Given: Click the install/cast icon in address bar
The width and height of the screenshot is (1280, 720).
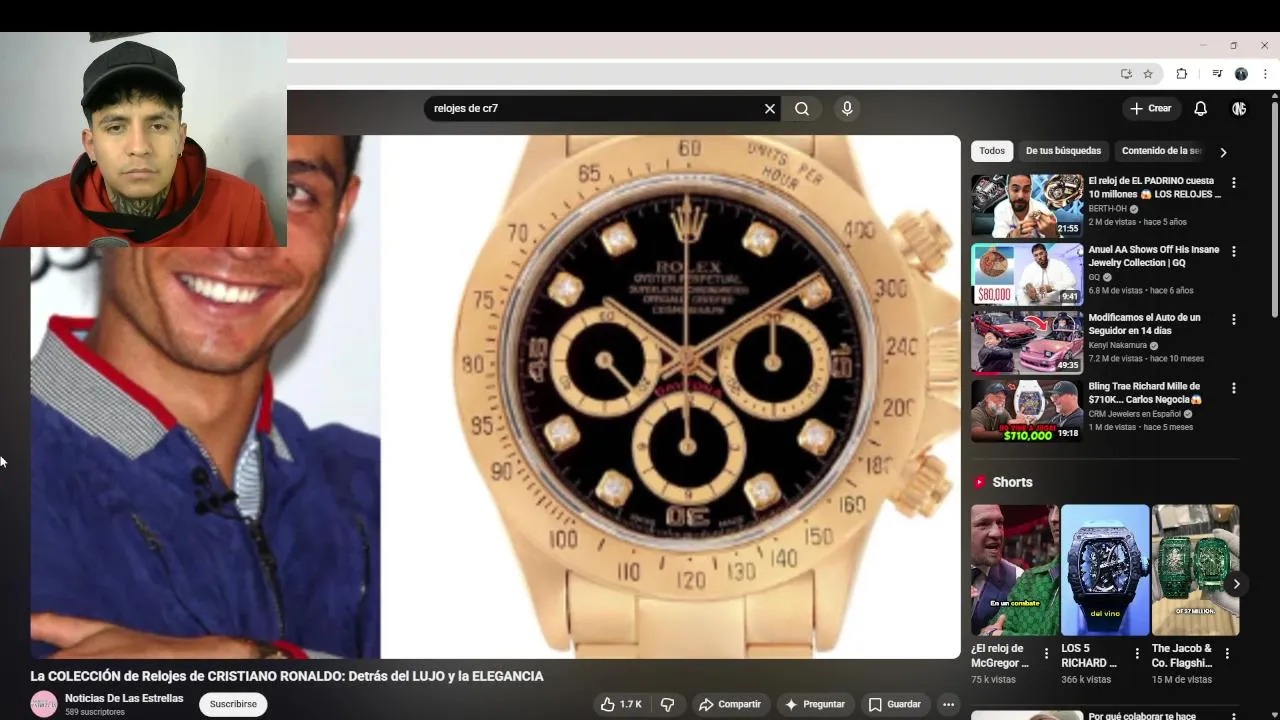Looking at the screenshot, I should pos(1126,74).
